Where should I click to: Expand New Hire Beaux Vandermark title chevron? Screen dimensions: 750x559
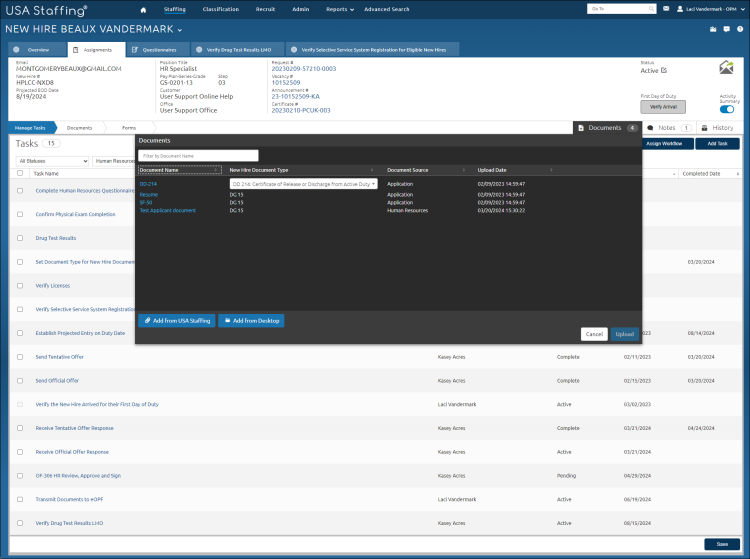pyautogui.click(x=180, y=30)
